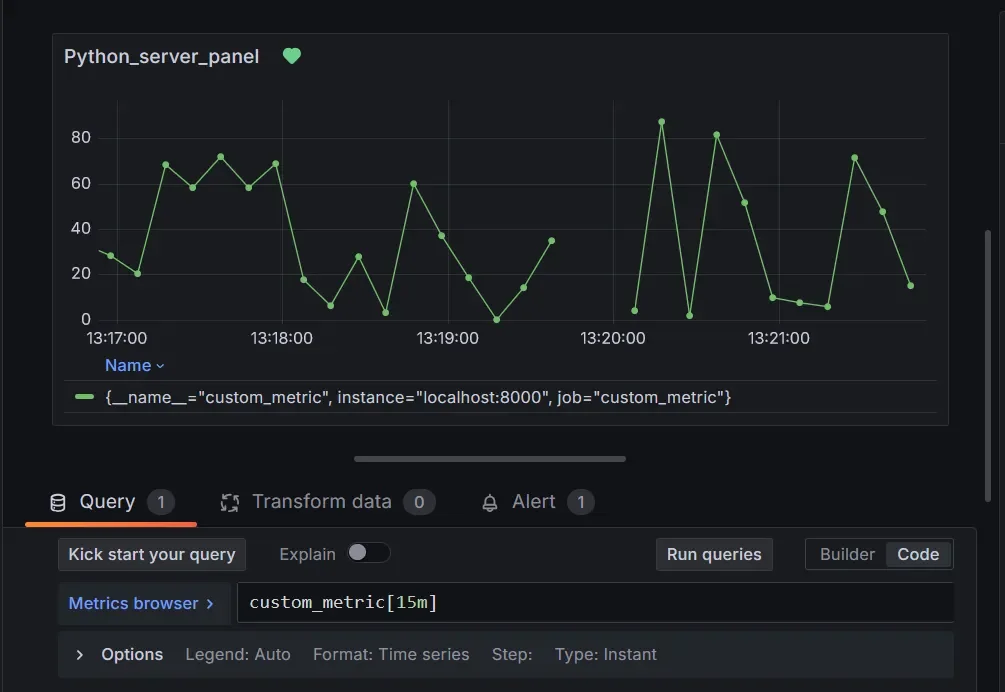Expand the Options section chevron
Screen dimensions: 1005x692
(79, 655)
